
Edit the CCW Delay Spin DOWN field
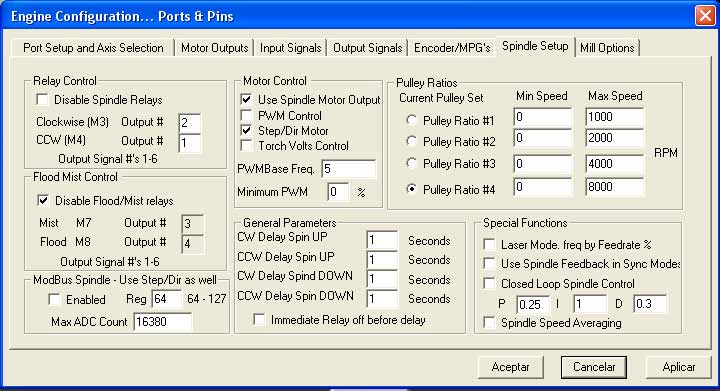tap(382, 299)
